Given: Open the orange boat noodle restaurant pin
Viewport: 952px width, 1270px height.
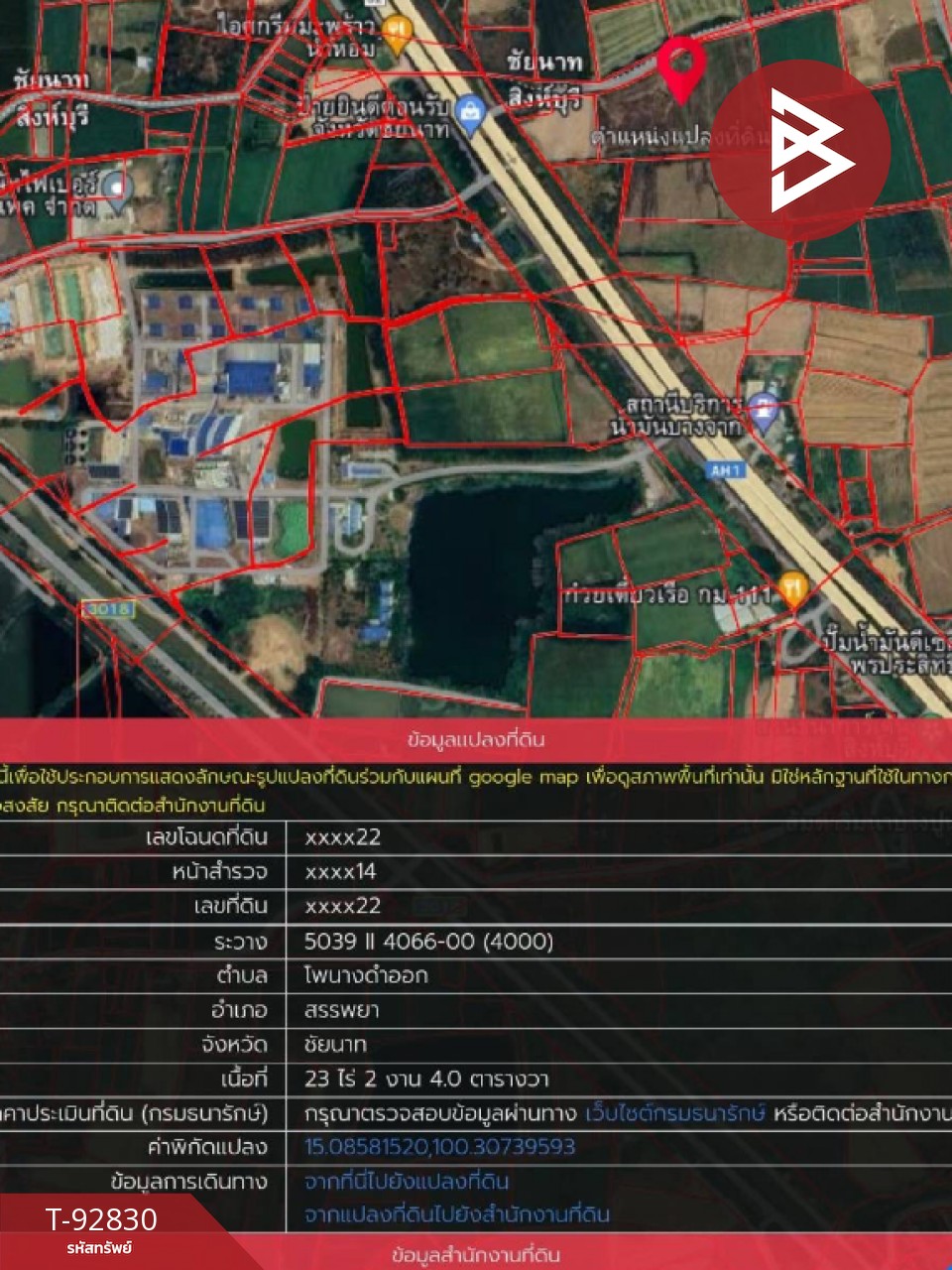Looking at the screenshot, I should pos(791,589).
